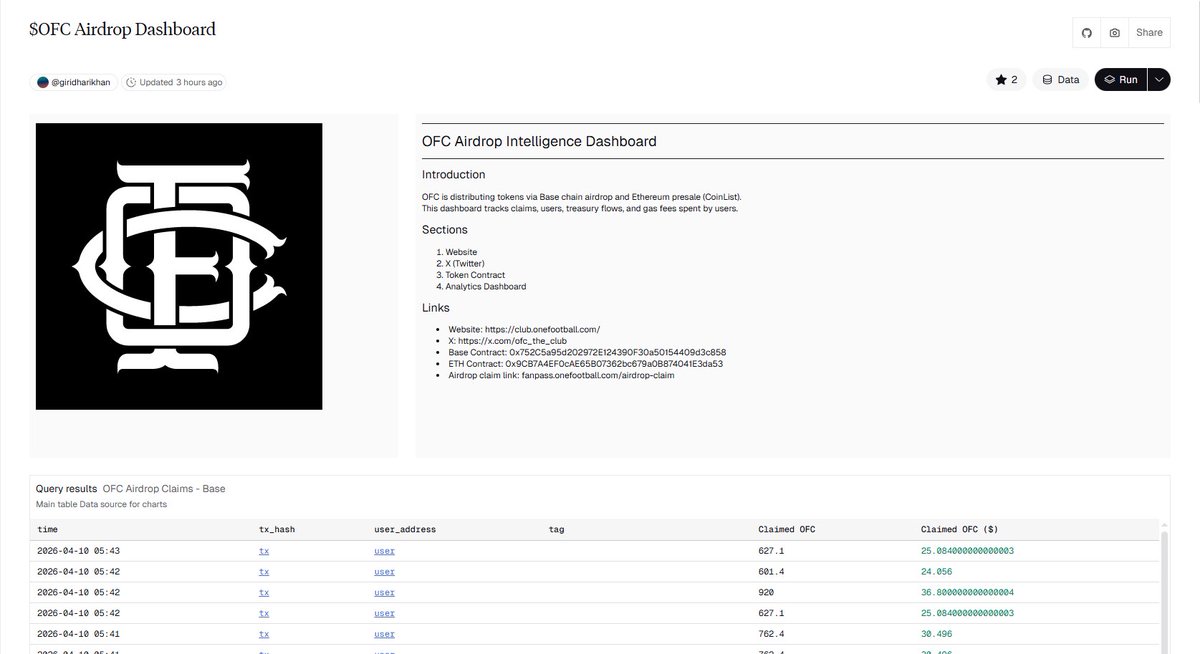Screen dimensions: 1200x654
Task: Click the table's vertical scrollbar
Action: pyautogui.click(x=1164, y=590)
